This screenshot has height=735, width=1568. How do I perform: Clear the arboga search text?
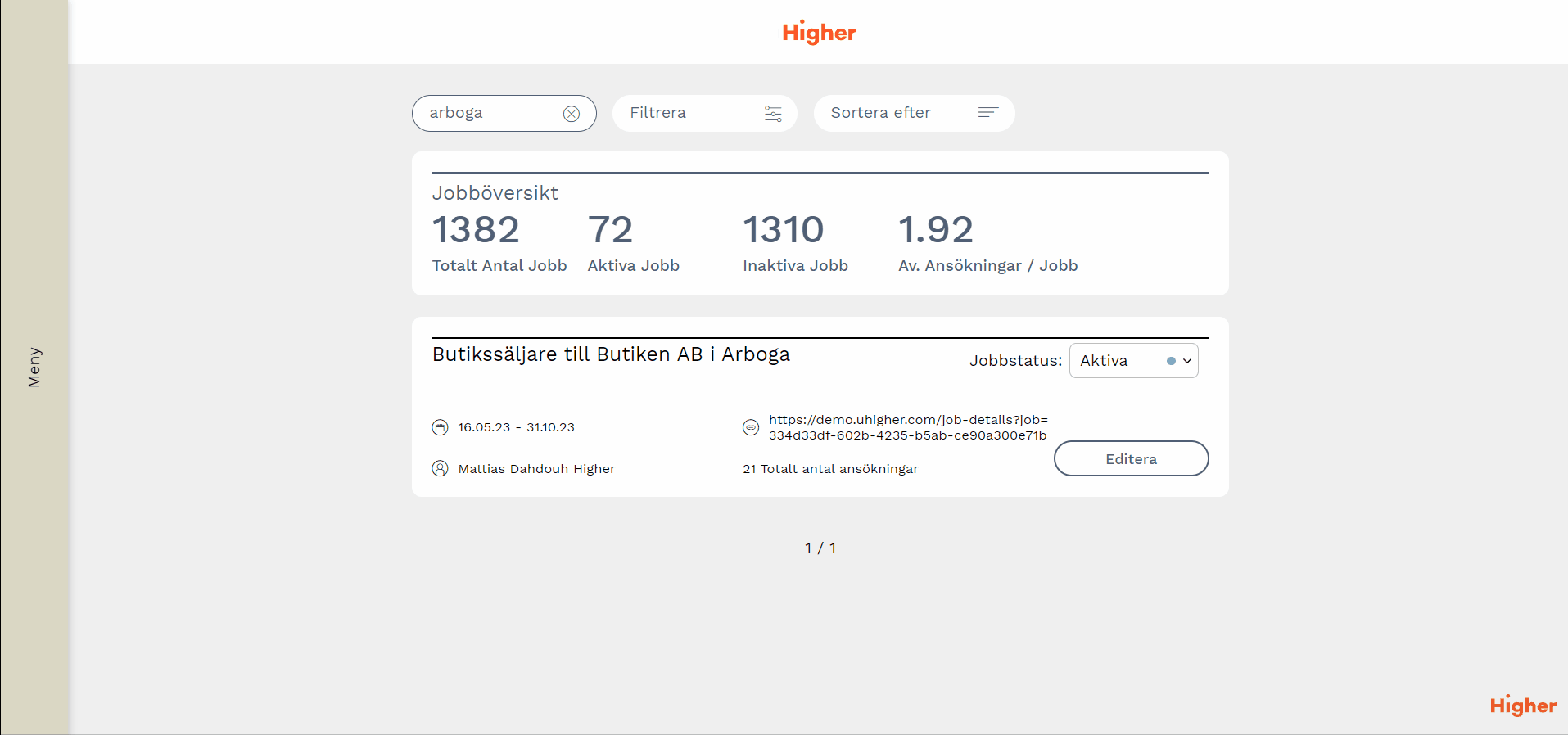(572, 114)
